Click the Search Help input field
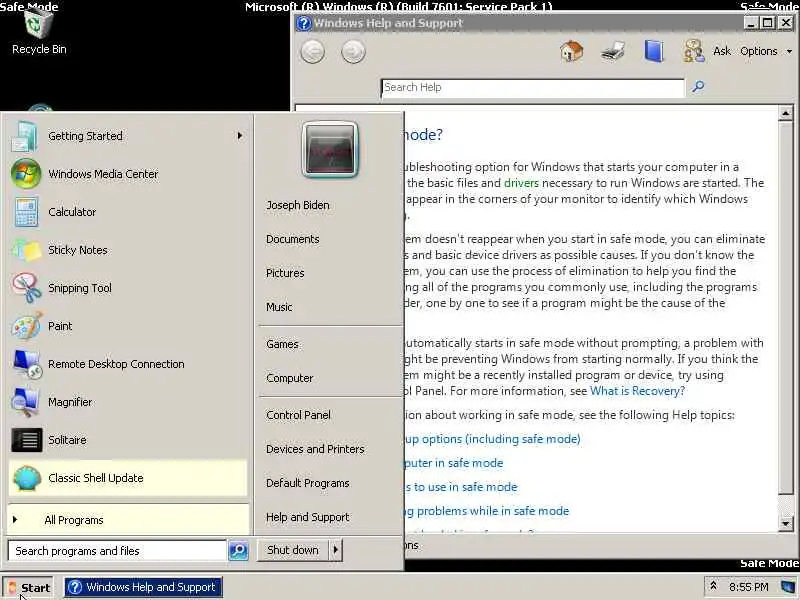 click(533, 87)
